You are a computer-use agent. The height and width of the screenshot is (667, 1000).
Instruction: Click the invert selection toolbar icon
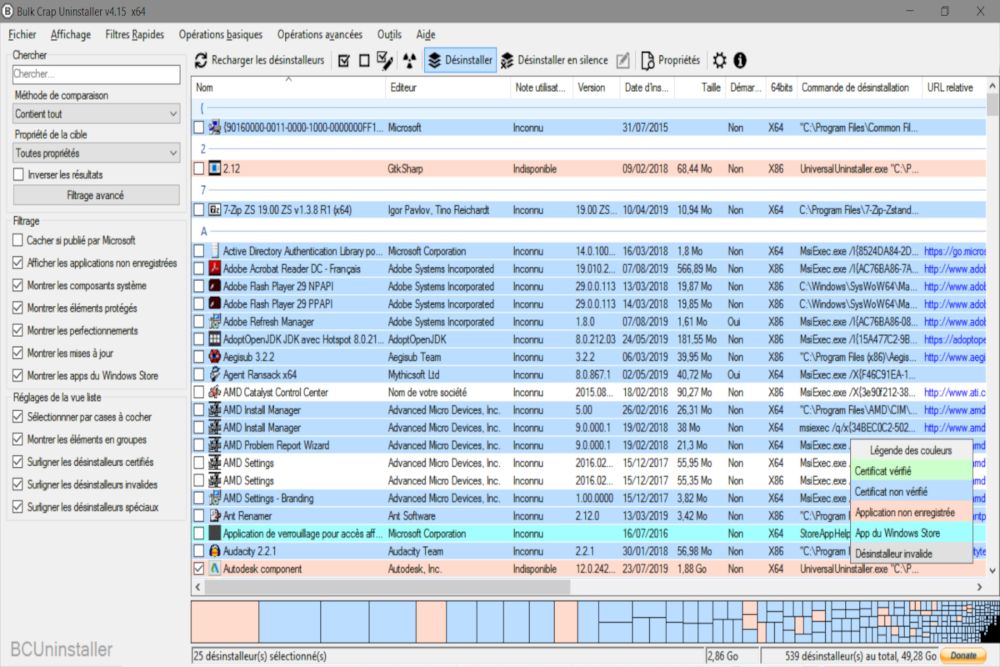point(385,61)
